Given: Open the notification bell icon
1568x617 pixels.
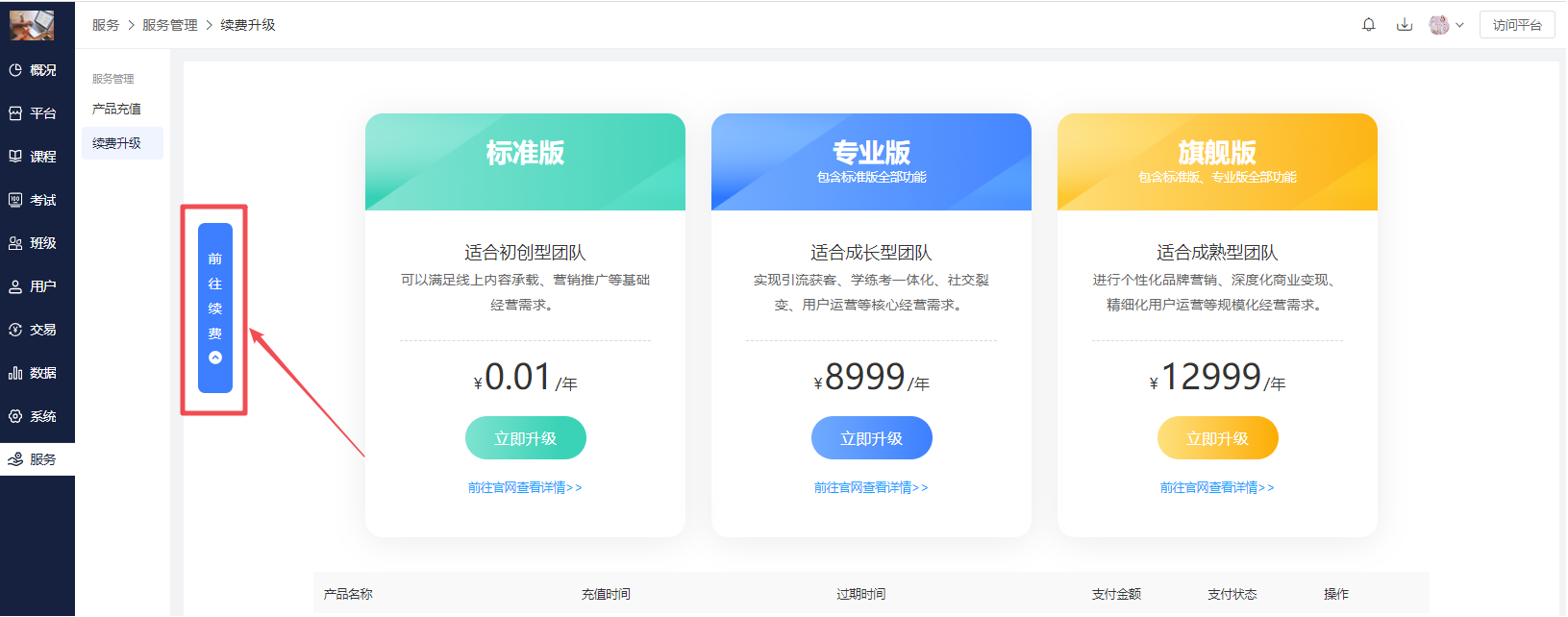Looking at the screenshot, I should click(x=1369, y=25).
